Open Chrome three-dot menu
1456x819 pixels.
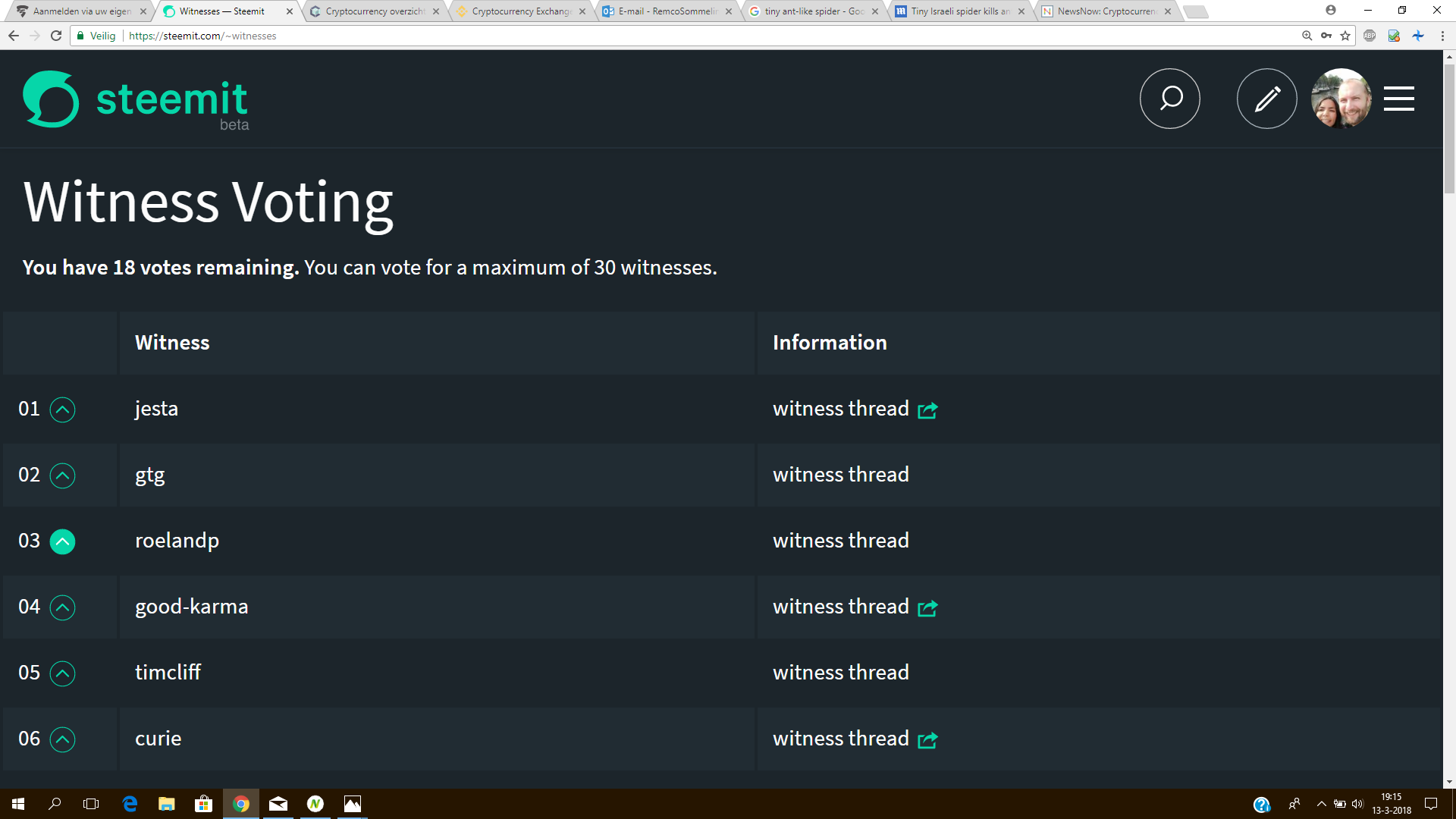click(1442, 36)
